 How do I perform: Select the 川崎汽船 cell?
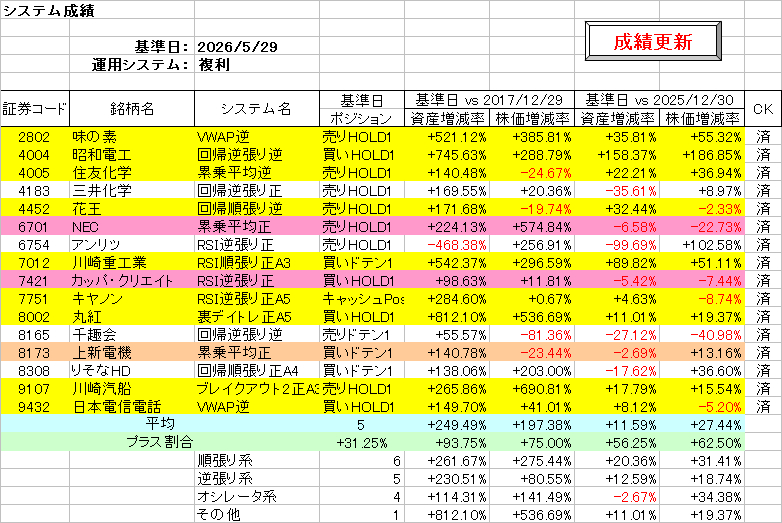click(x=132, y=389)
